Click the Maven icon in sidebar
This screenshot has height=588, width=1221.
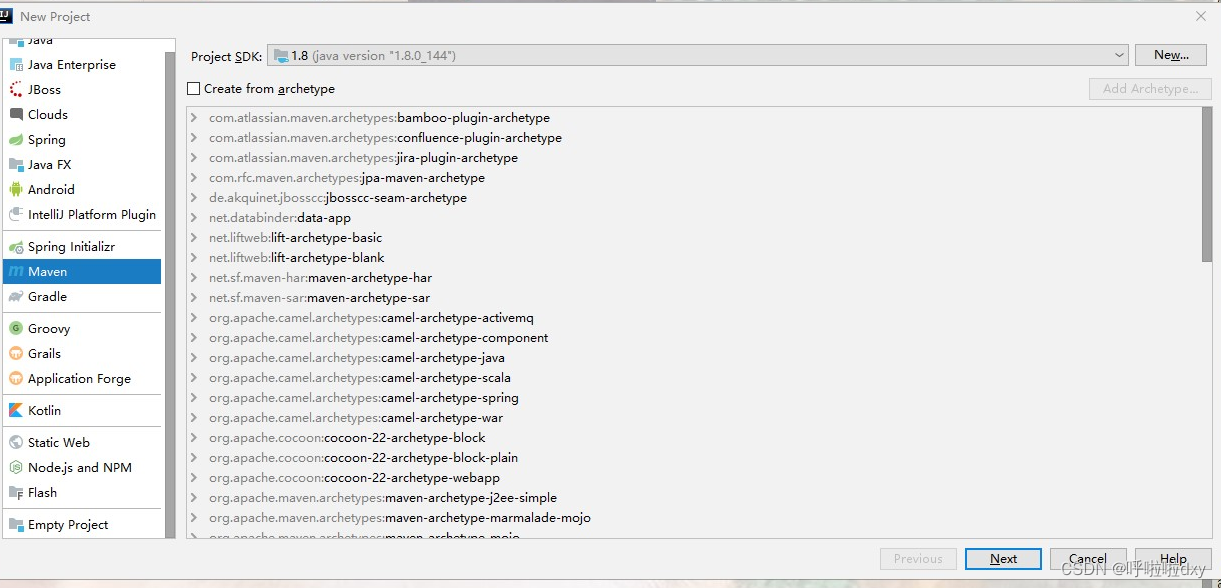click(x=16, y=271)
